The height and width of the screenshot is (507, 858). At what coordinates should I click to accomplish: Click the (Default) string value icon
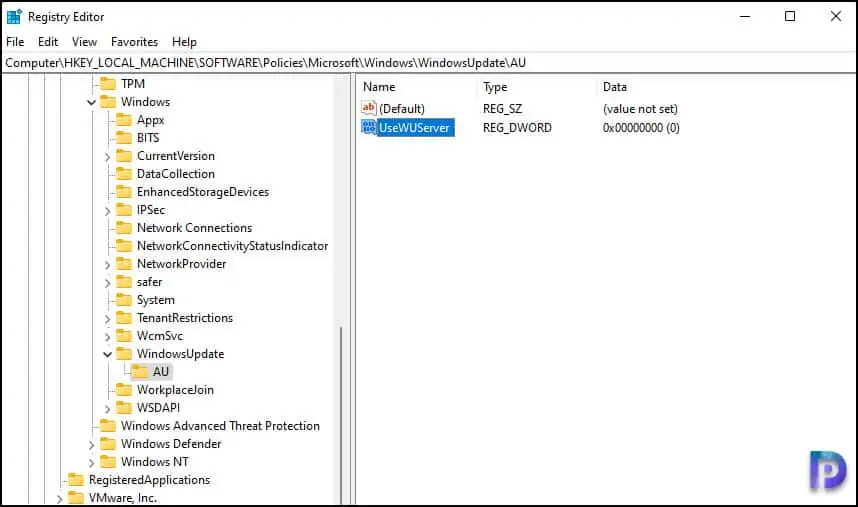369,108
